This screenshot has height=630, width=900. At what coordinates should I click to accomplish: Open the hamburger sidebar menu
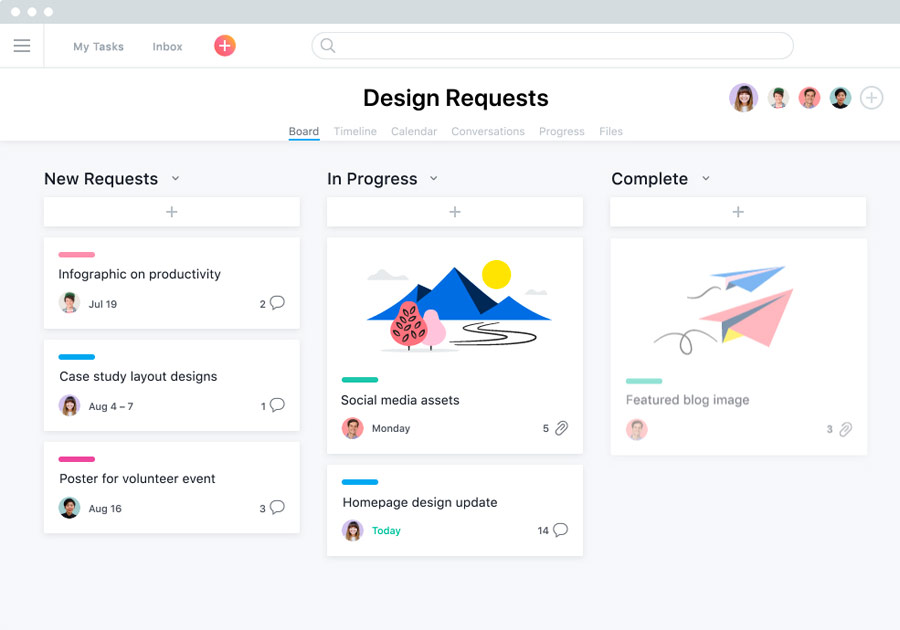(x=22, y=46)
